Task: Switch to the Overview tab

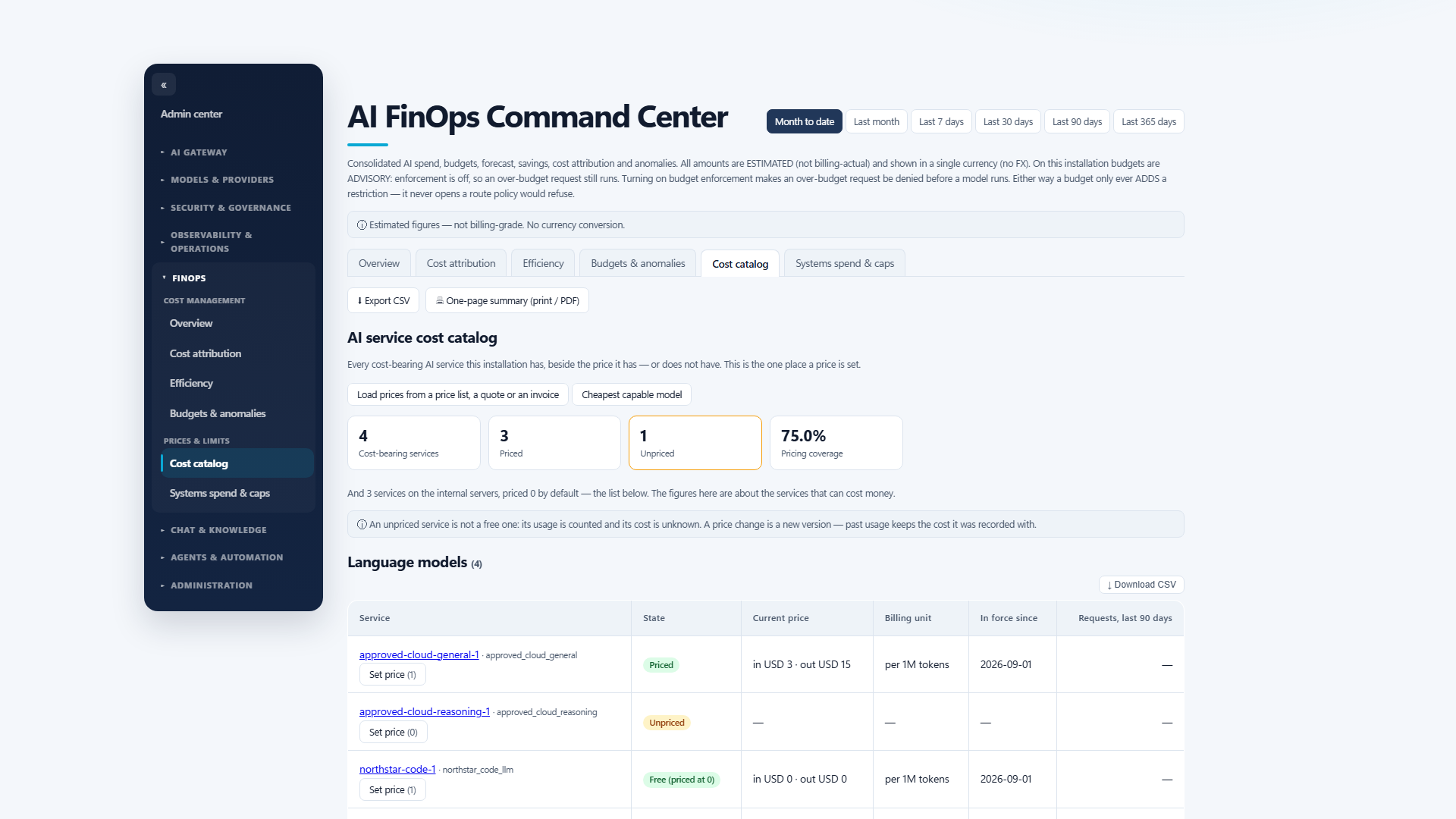Action: click(379, 263)
